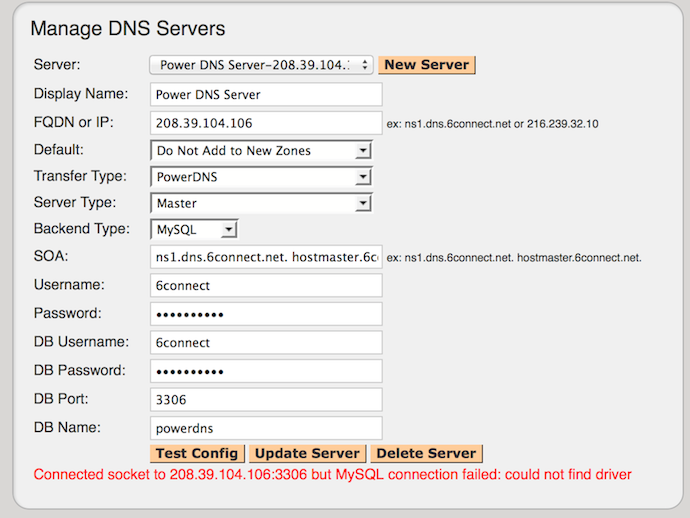Screen dimensions: 690x518
Task: Select the Username field
Action: click(266, 286)
